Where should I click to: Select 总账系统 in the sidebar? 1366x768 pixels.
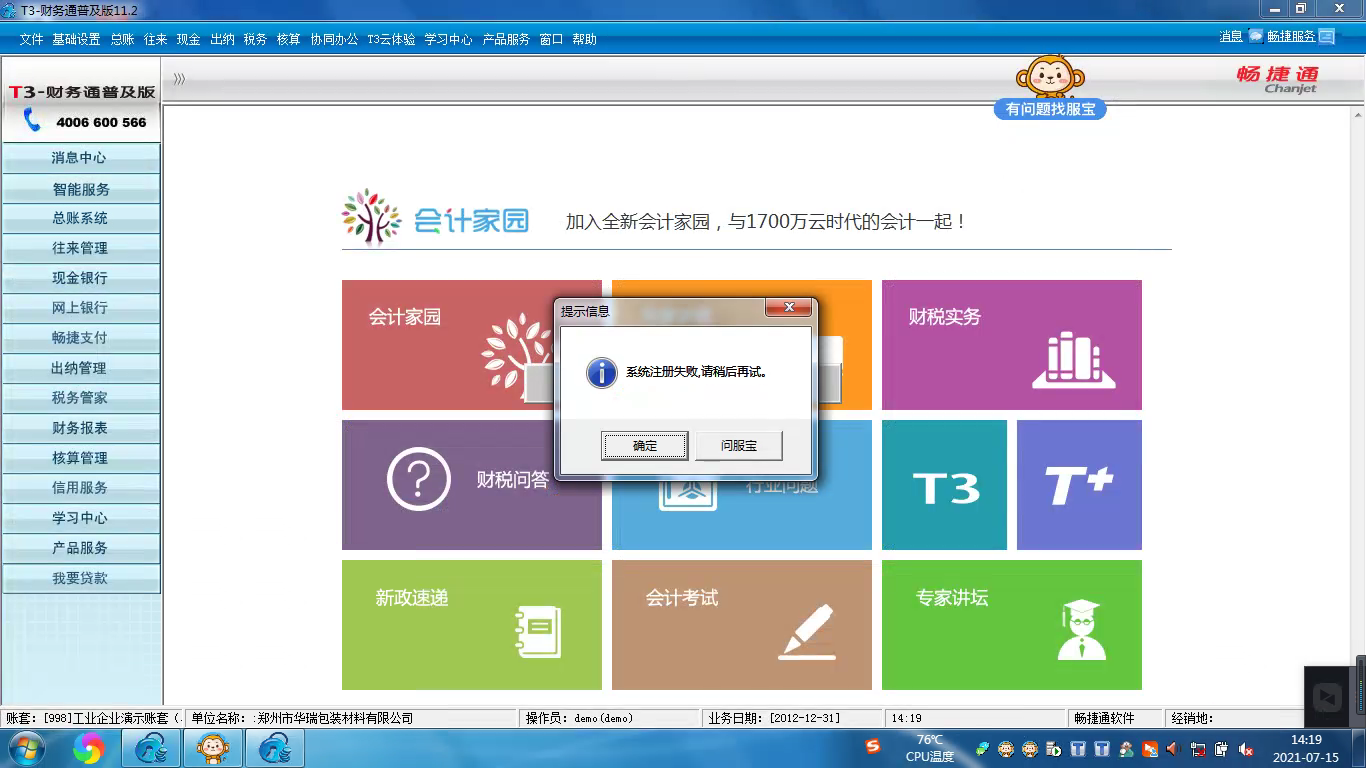[81, 218]
